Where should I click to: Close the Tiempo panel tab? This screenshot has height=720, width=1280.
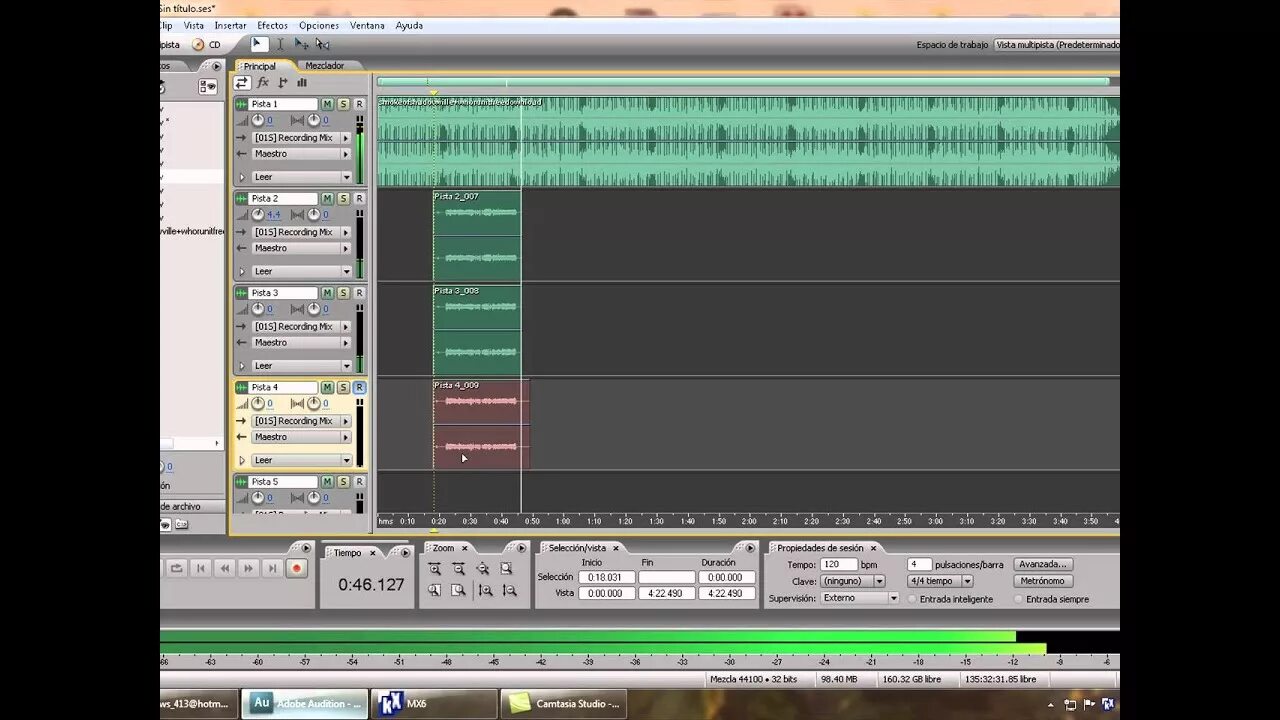point(372,552)
